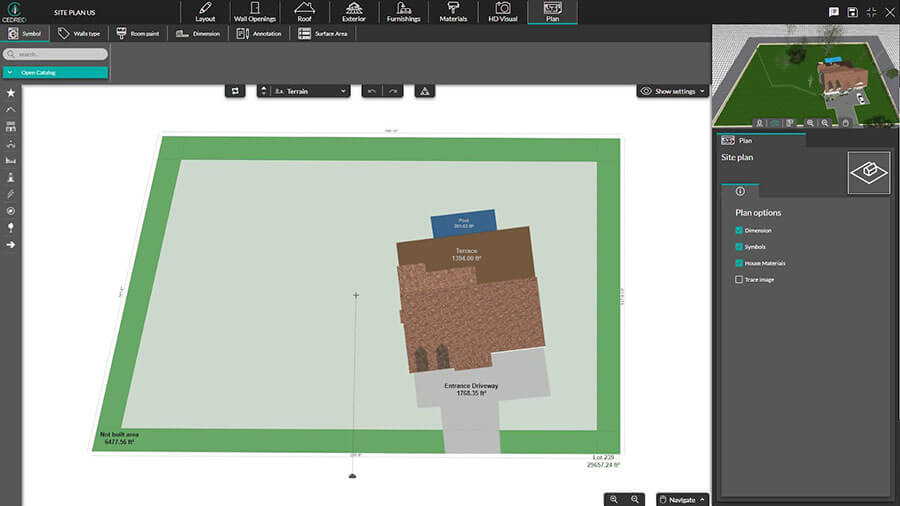
Task: Expand the Navigate menu at bottom
Action: pos(683,498)
